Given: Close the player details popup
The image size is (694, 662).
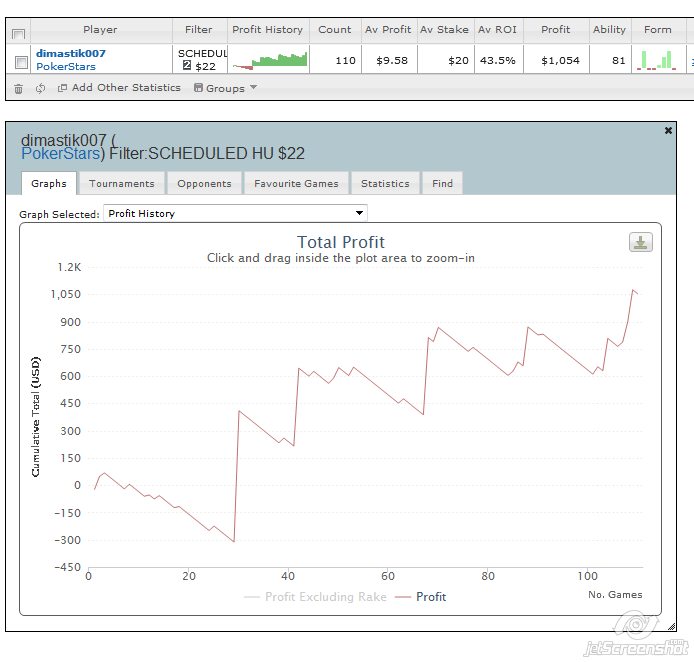Looking at the screenshot, I should pyautogui.click(x=669, y=130).
